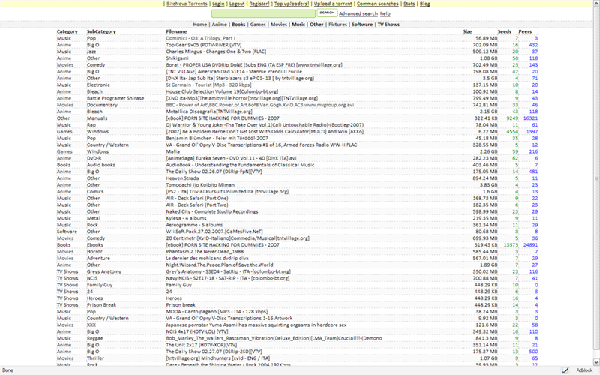This screenshot has width=600, height=375.
Task: Click the status bar icon beside Adblock
Action: 565,370
